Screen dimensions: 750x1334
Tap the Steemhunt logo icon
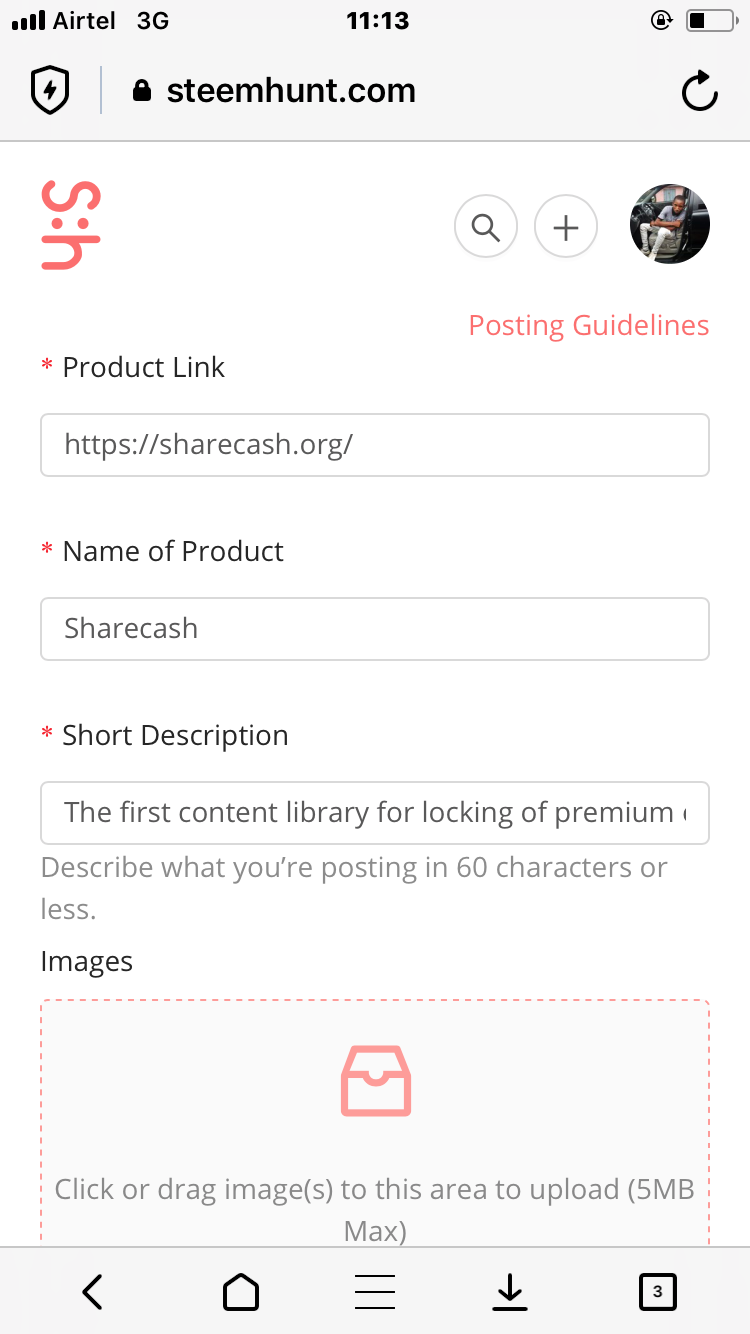tap(71, 225)
